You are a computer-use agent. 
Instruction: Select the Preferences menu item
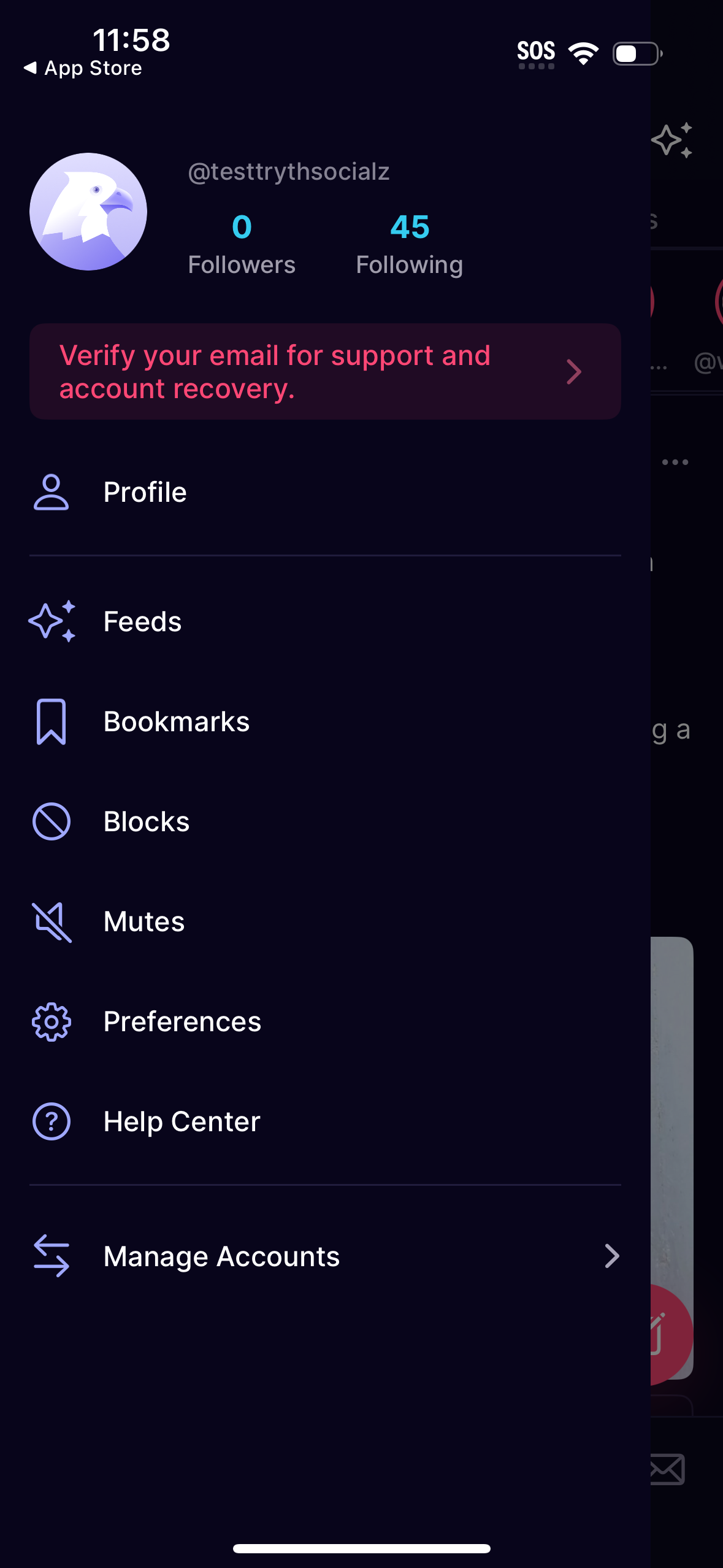pyautogui.click(x=182, y=1021)
